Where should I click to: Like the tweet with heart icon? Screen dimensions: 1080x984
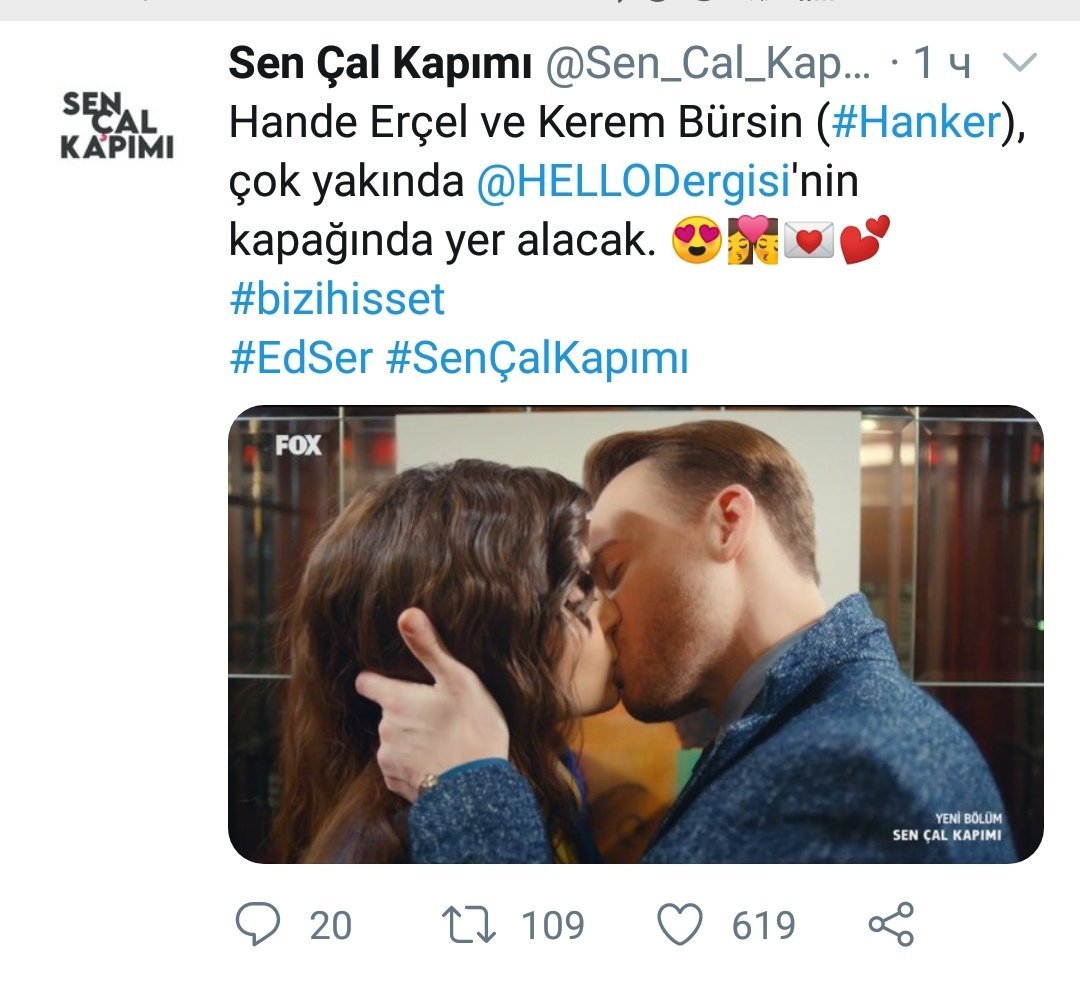681,924
